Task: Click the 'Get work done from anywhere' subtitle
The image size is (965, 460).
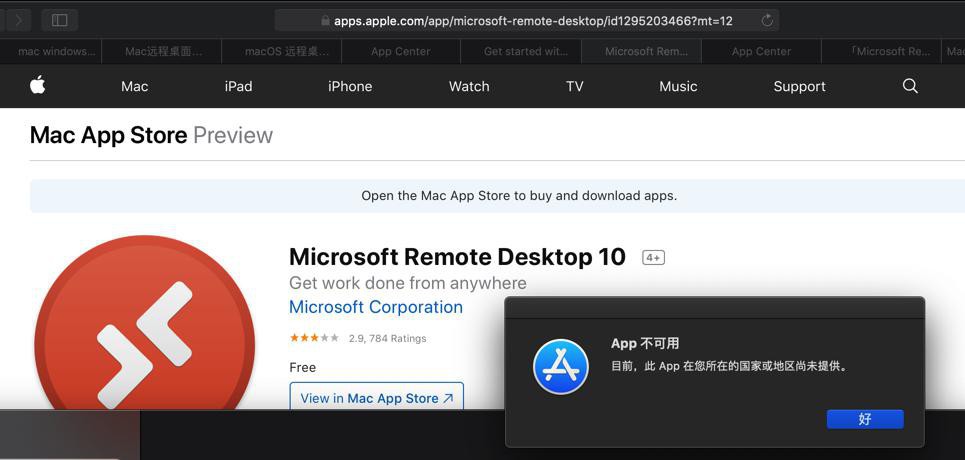Action: point(407,283)
